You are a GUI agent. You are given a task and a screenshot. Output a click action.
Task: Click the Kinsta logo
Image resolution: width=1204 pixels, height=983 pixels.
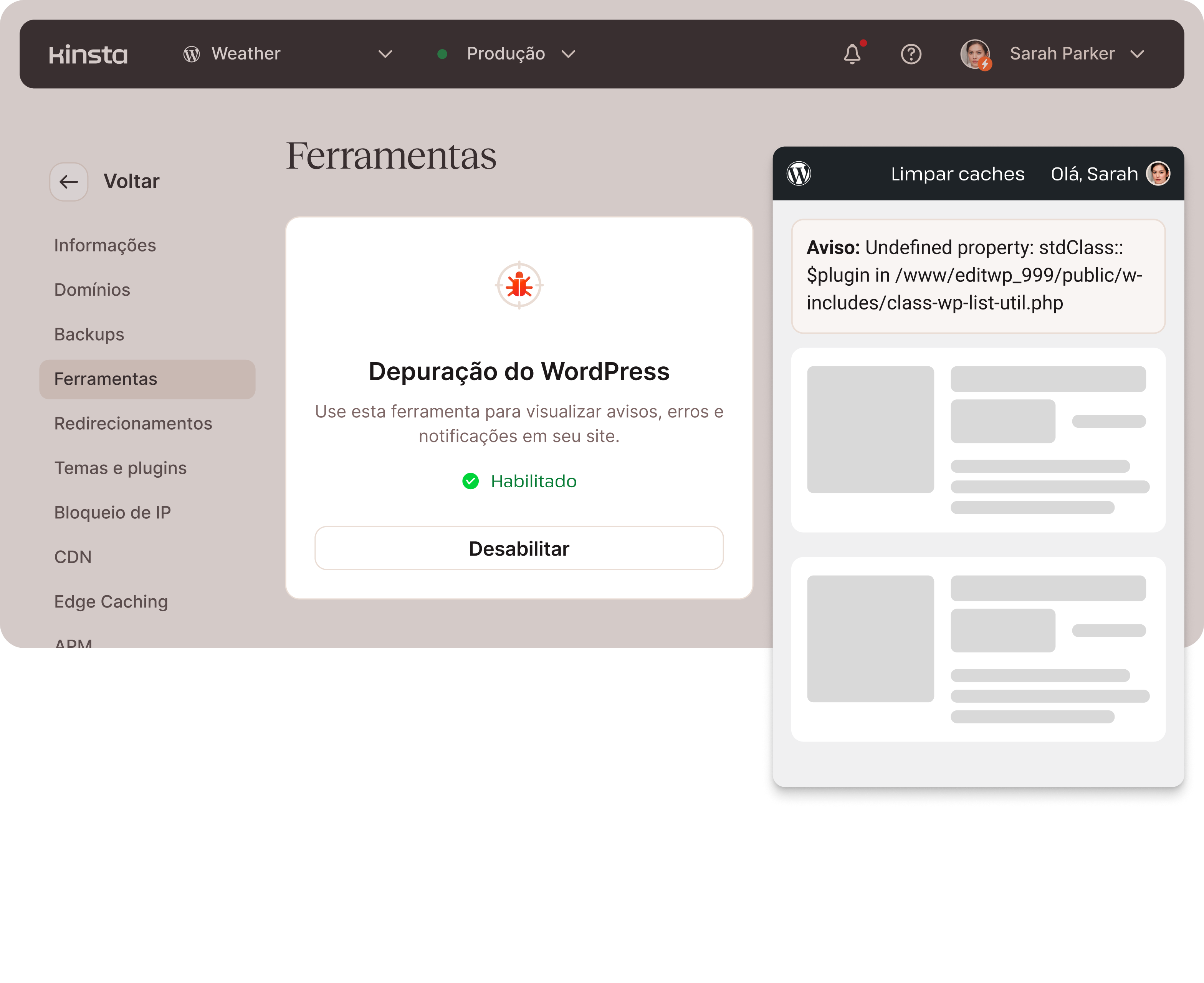88,55
